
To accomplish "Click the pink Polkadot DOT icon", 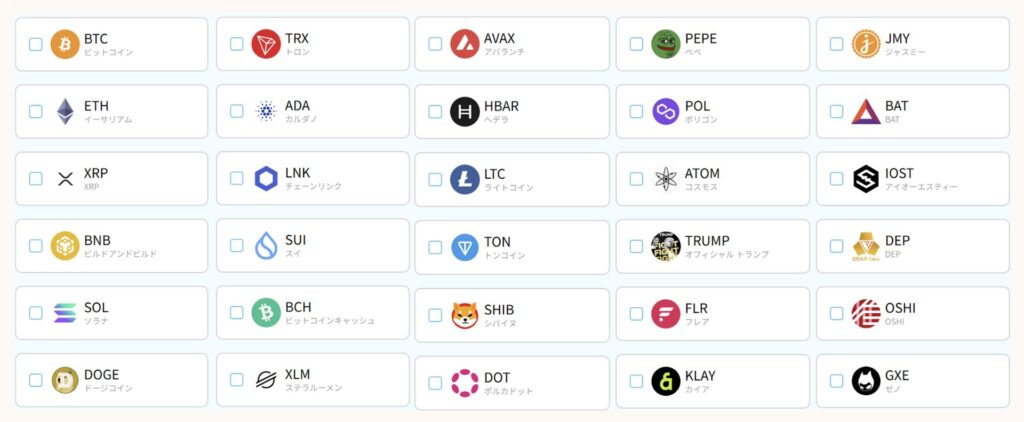I will coord(464,383).
